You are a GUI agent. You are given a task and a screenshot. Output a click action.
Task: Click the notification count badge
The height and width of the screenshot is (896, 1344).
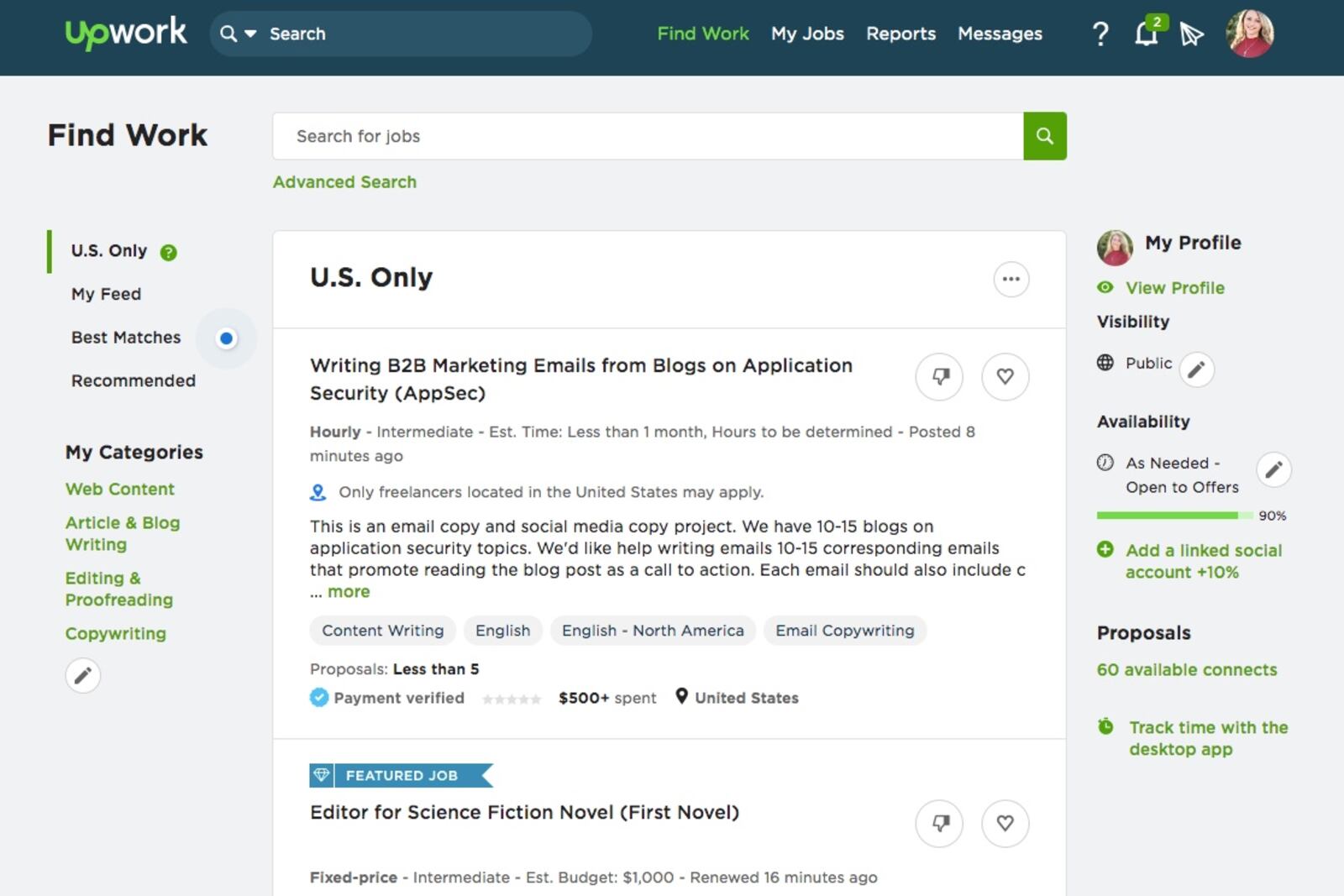coord(1158,22)
